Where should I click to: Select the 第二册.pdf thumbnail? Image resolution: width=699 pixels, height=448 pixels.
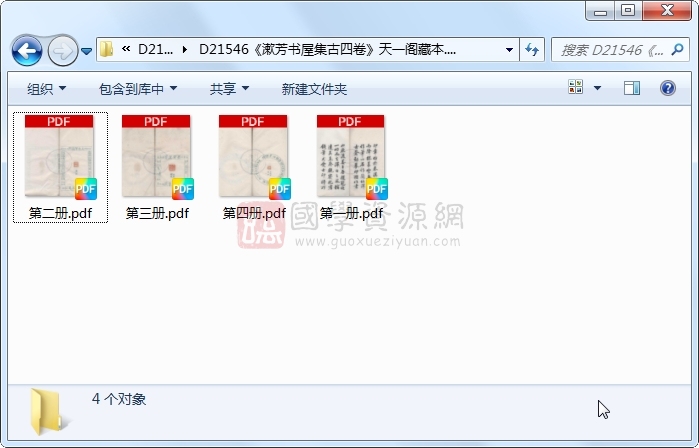pyautogui.click(x=60, y=156)
